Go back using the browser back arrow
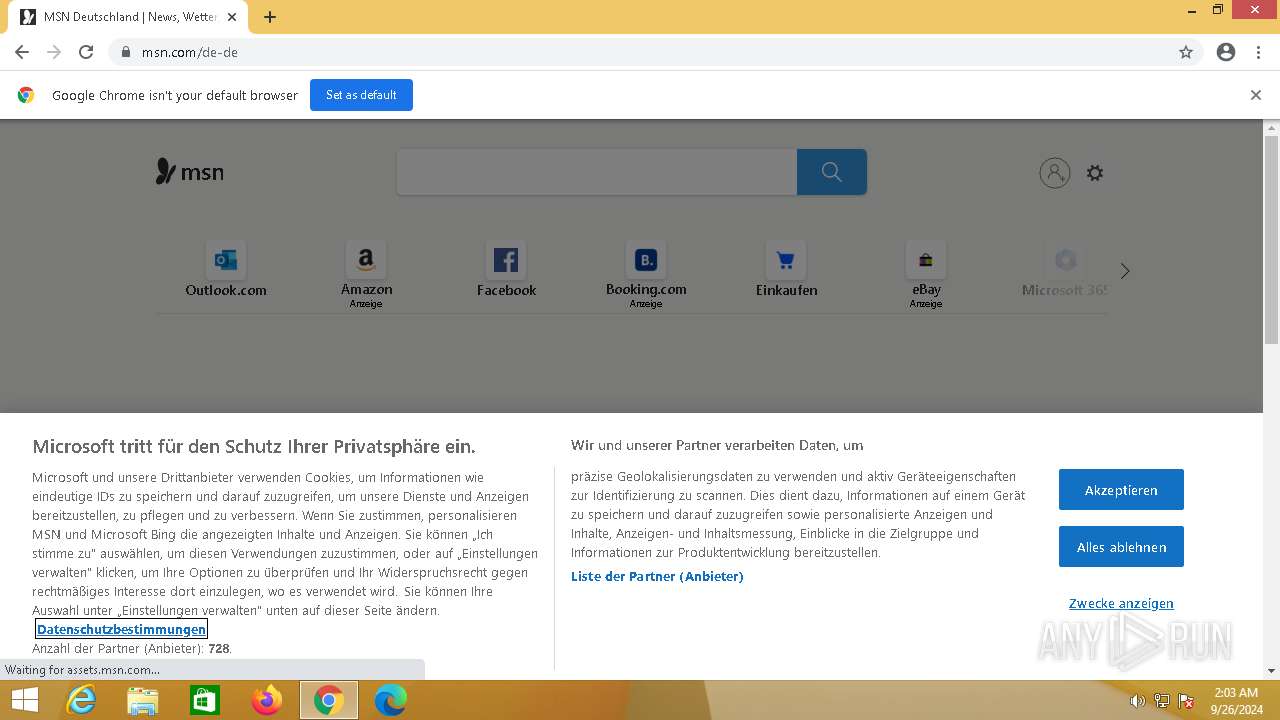Image resolution: width=1280 pixels, height=720 pixels. pyautogui.click(x=22, y=52)
